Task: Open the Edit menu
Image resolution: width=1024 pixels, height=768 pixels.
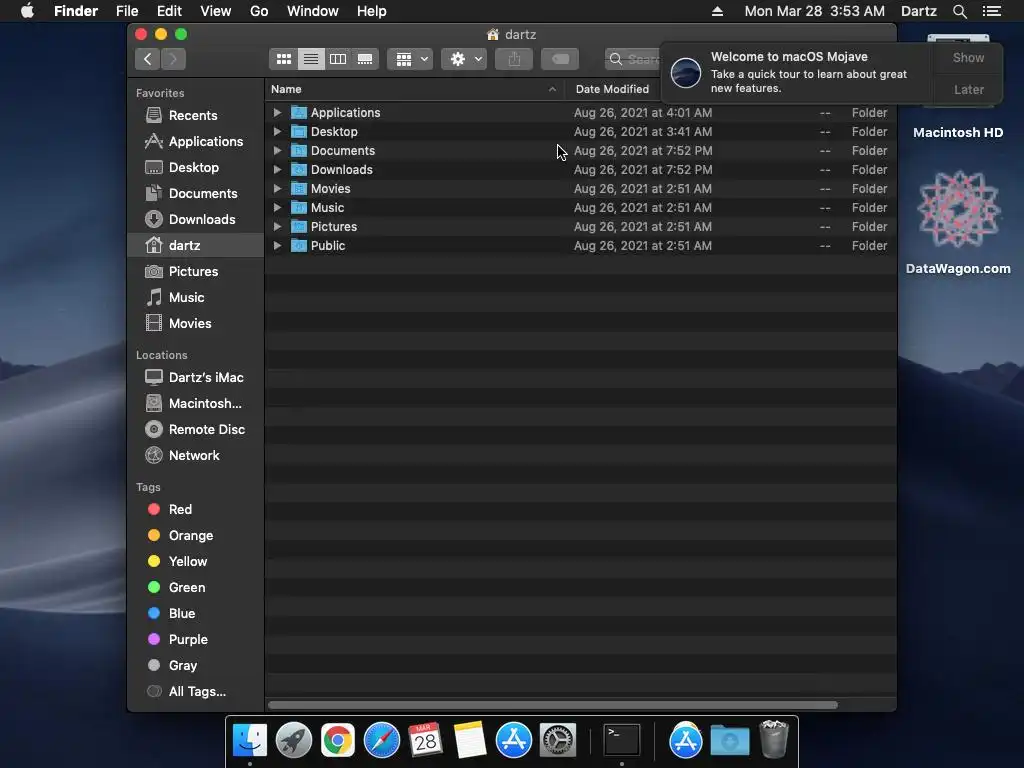Action: pyautogui.click(x=169, y=11)
